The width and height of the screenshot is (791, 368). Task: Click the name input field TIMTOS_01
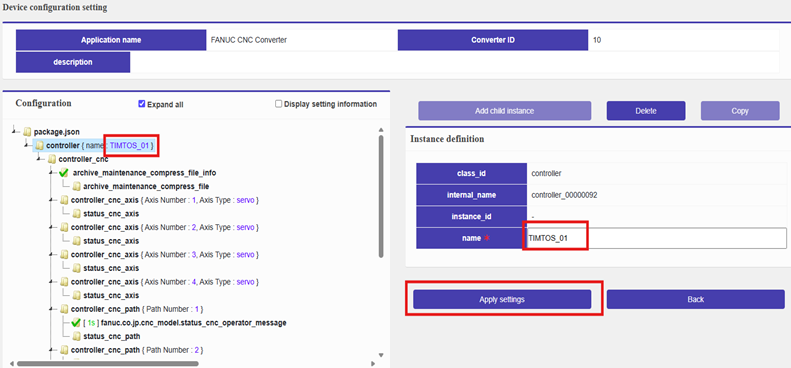[656, 238]
